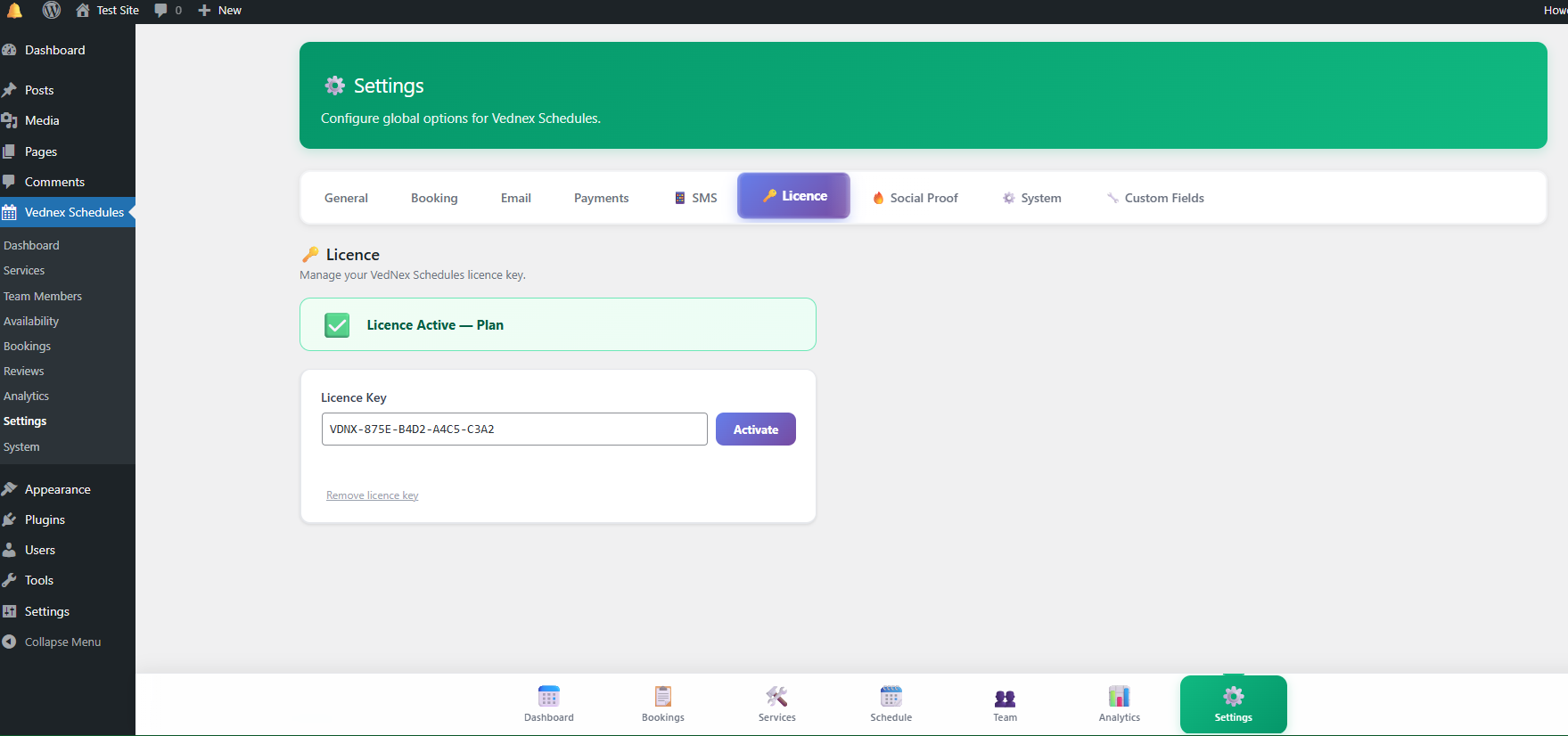1568x736 pixels.
Task: Open Vednex Dashboard submenu item
Action: [x=31, y=245]
